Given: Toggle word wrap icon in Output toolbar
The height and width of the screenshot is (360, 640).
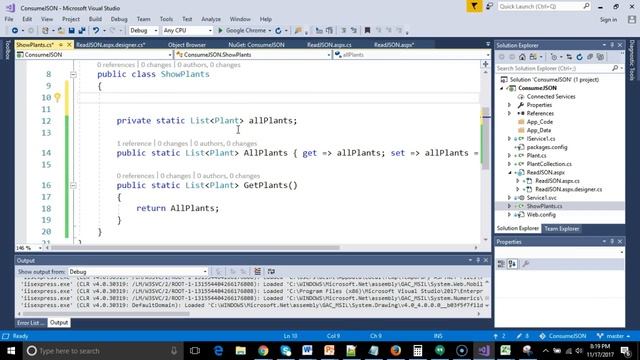Looking at the screenshot, I should (271, 271).
